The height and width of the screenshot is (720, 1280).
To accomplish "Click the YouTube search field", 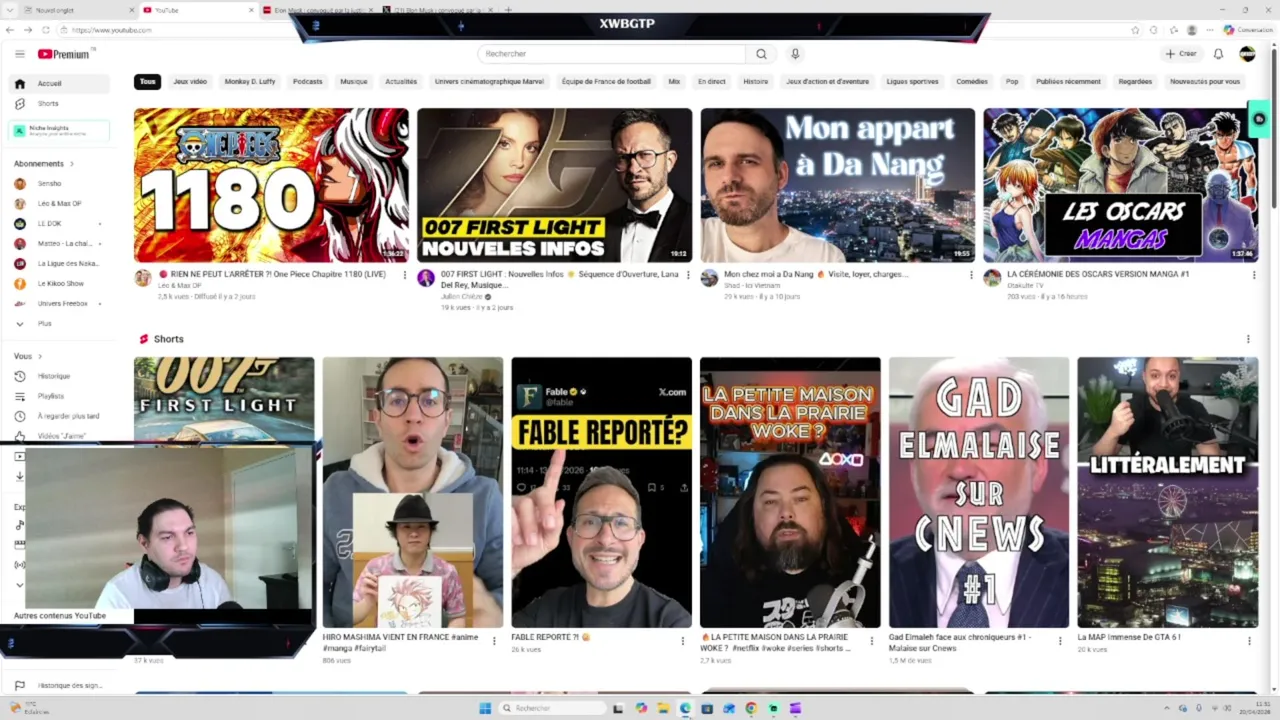I will [x=612, y=54].
